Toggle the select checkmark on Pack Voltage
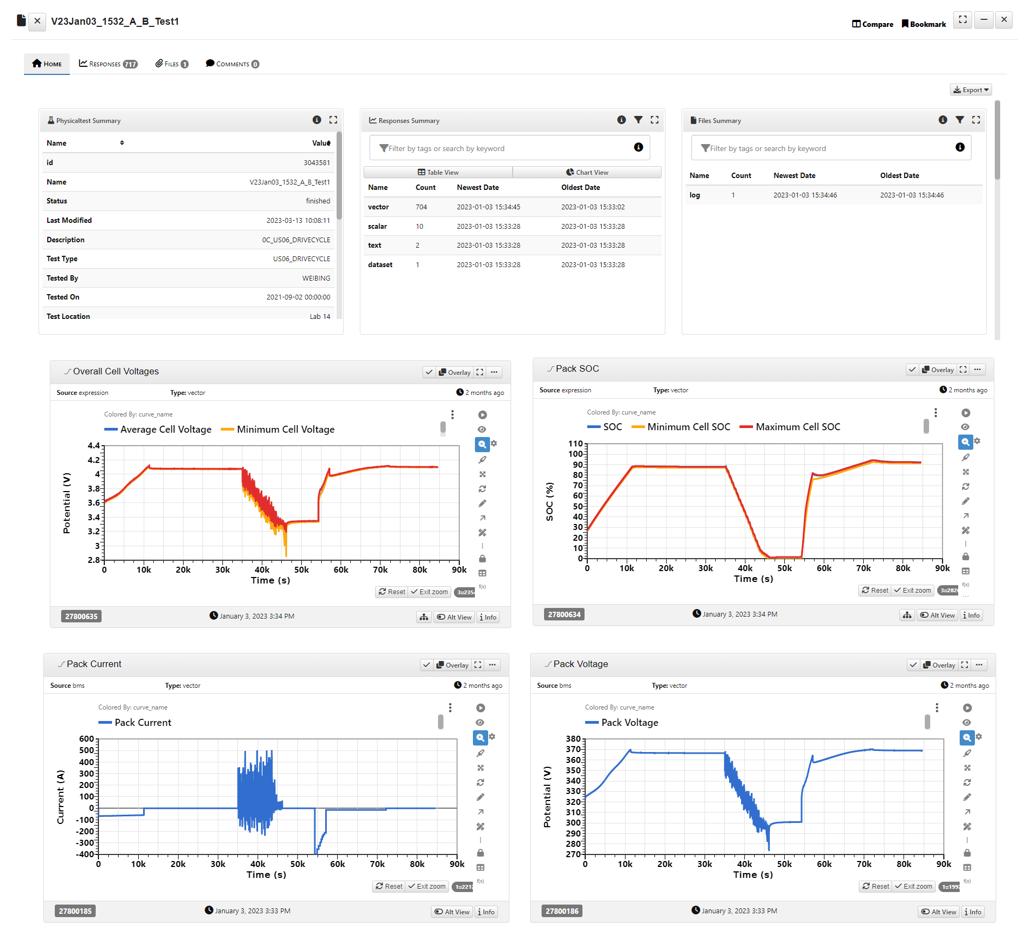Image resolution: width=1019 pixels, height=940 pixels. click(x=913, y=664)
